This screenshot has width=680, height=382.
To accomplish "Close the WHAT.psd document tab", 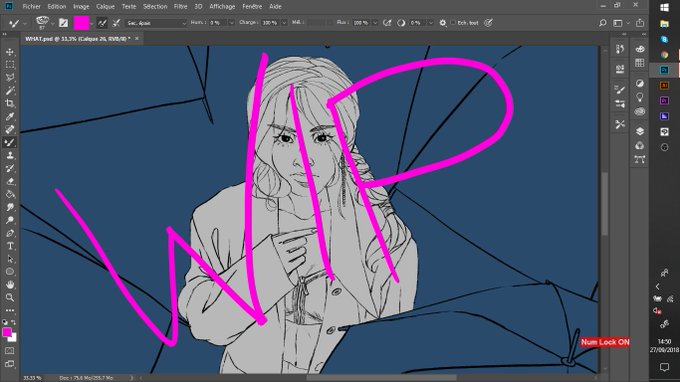I will pos(137,39).
